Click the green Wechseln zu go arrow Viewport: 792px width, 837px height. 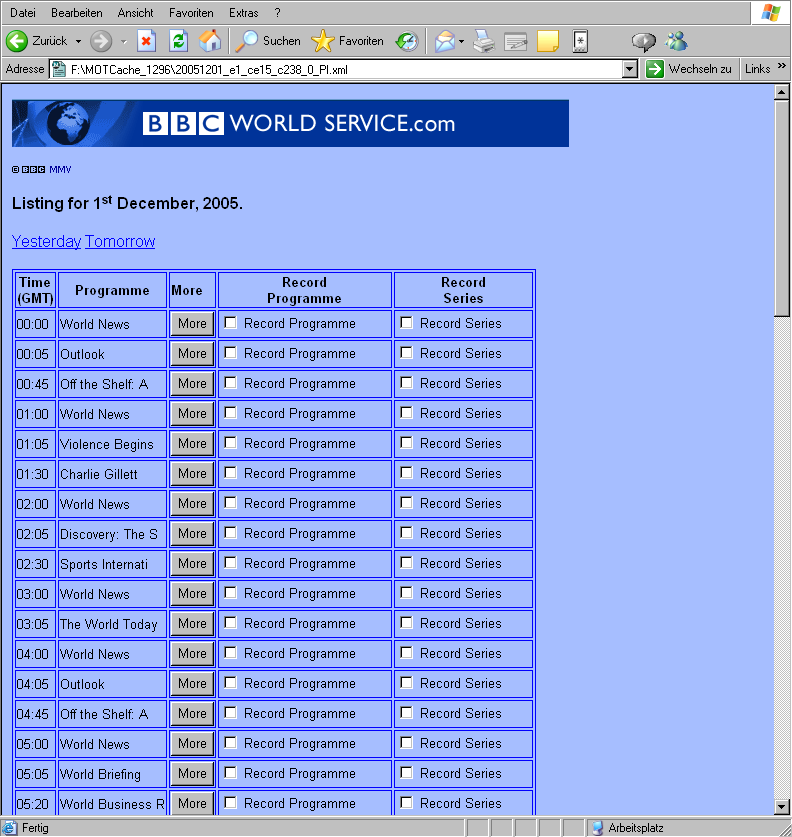654,69
